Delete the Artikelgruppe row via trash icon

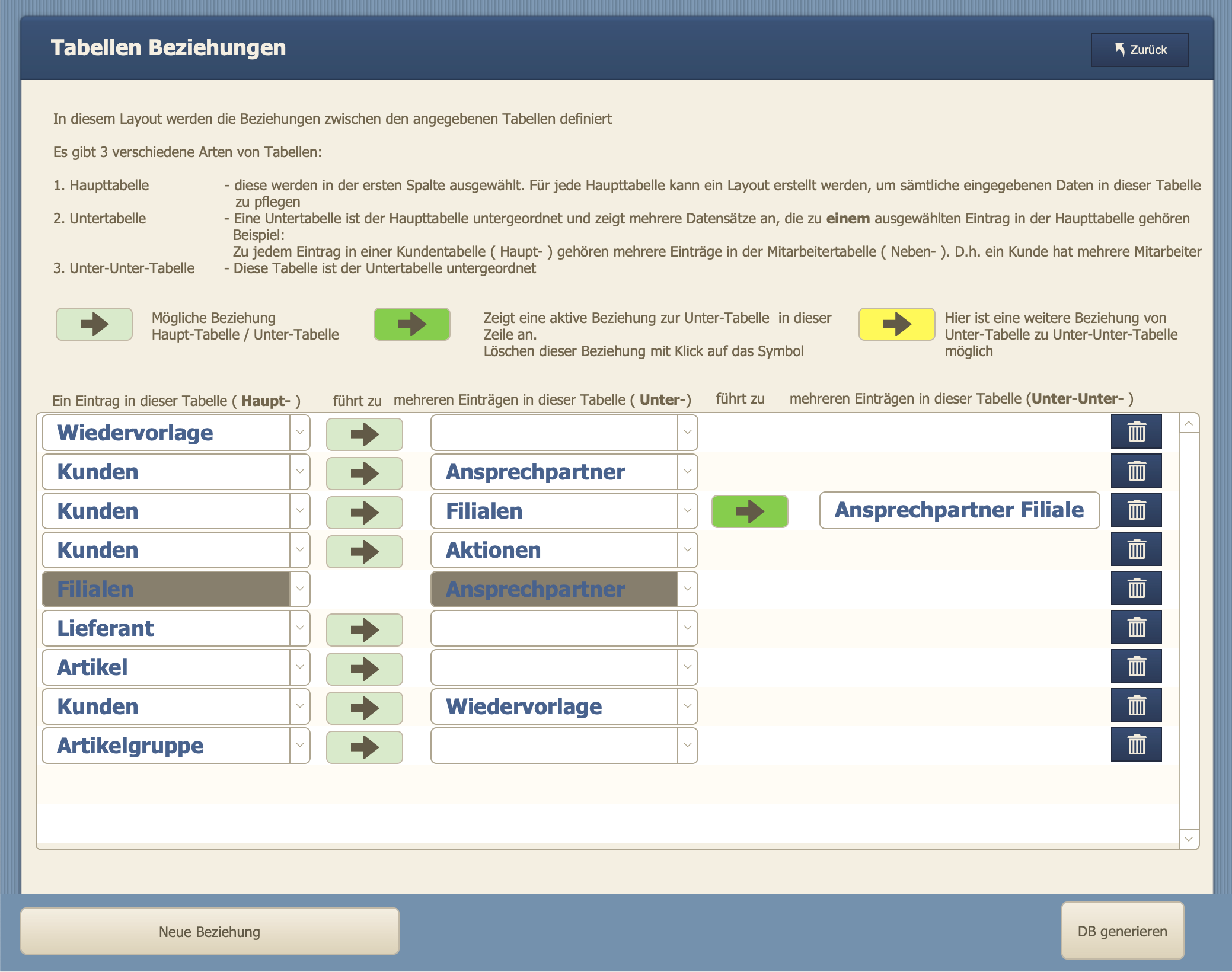pyautogui.click(x=1136, y=745)
